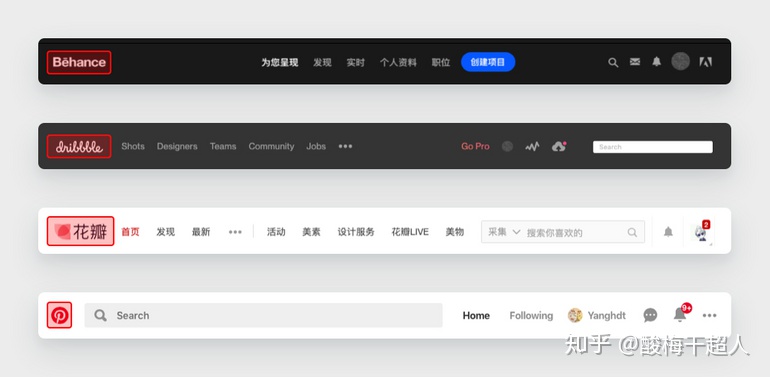Select the Designers menu item on Dribbble
Screen dimensions: 770x377
(x=177, y=146)
